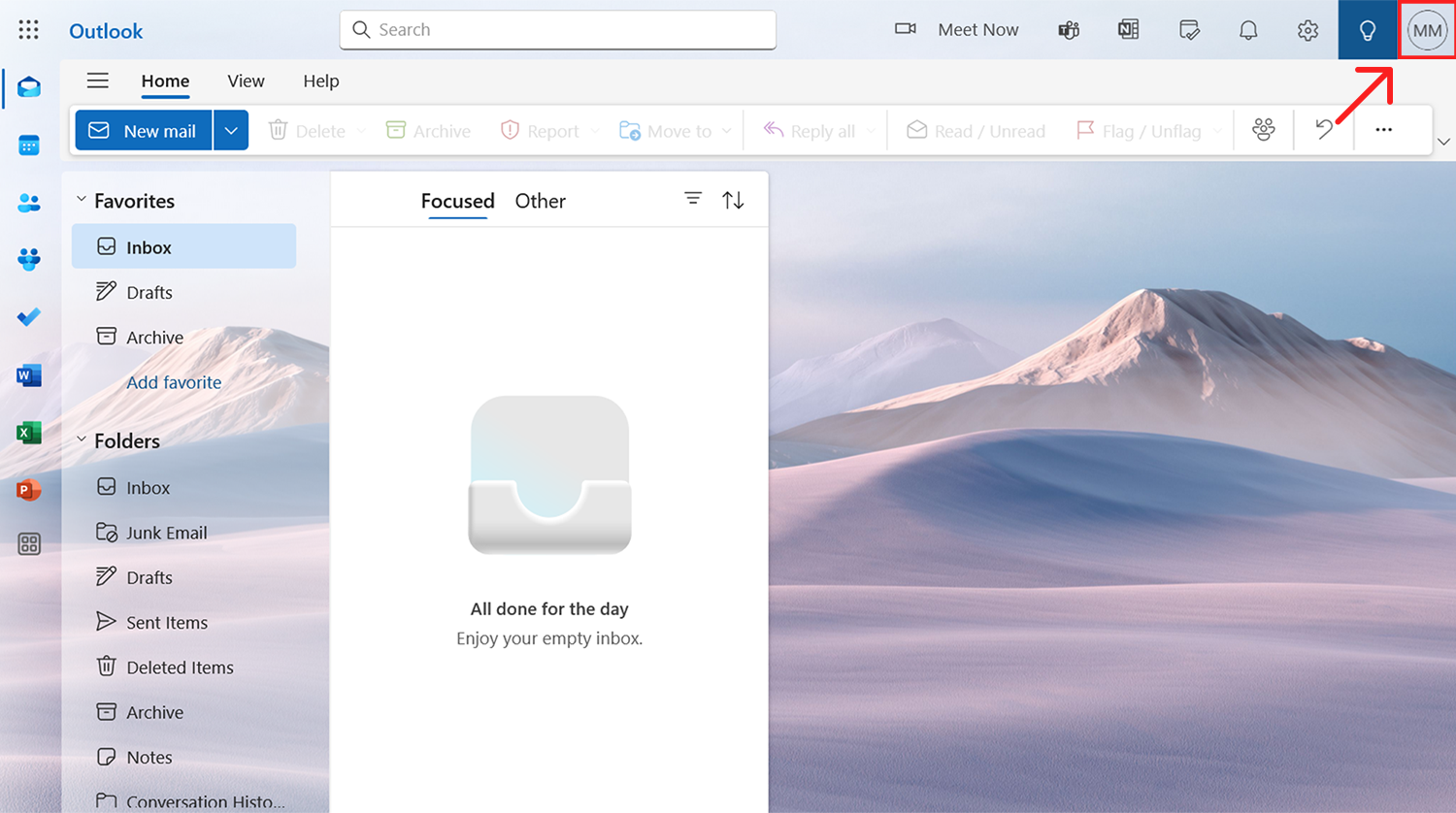Click the Add favorite link

click(174, 382)
